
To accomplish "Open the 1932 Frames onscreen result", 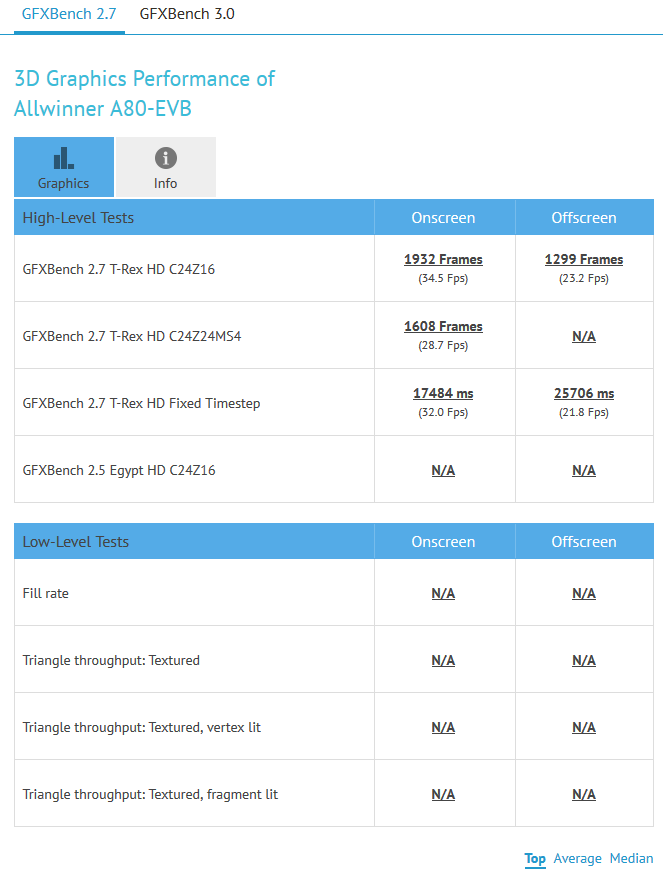I will coord(443,260).
